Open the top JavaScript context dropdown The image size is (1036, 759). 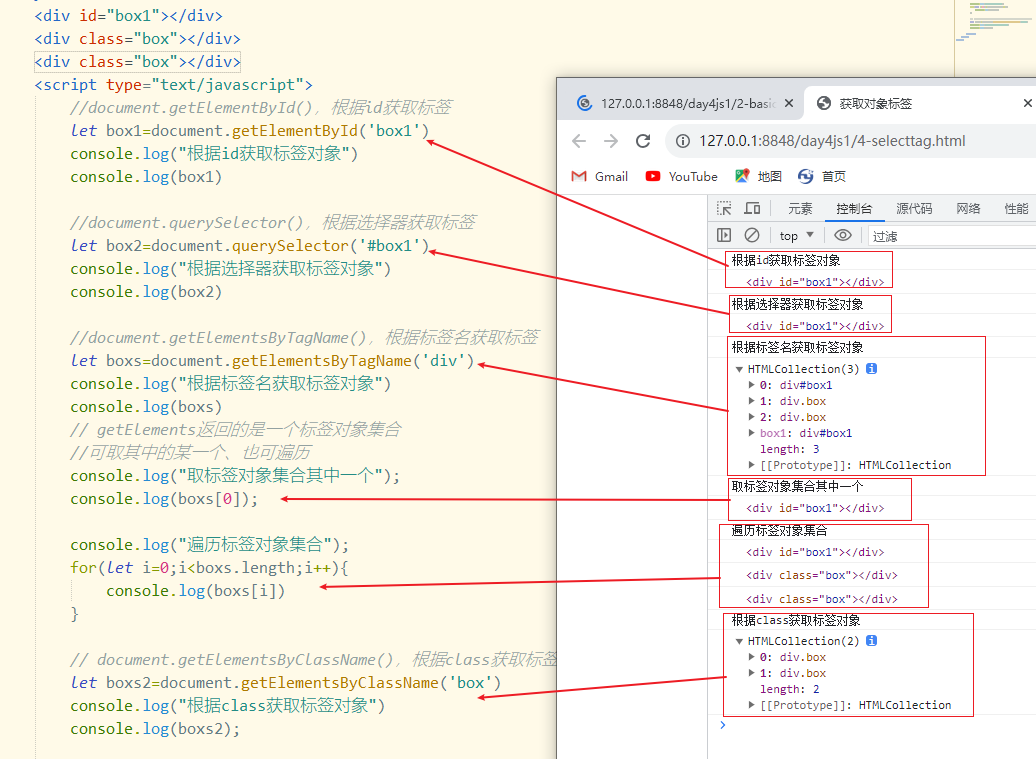tap(797, 236)
